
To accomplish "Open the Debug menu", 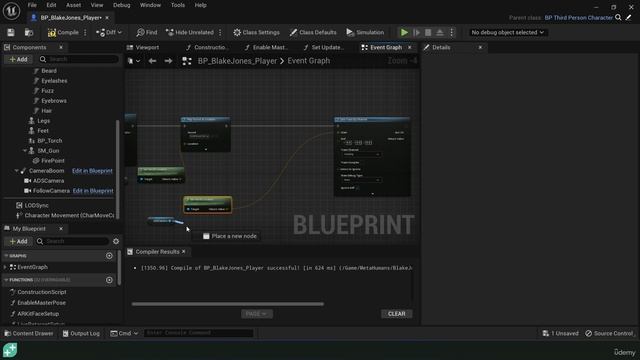I will [x=121, y=5].
